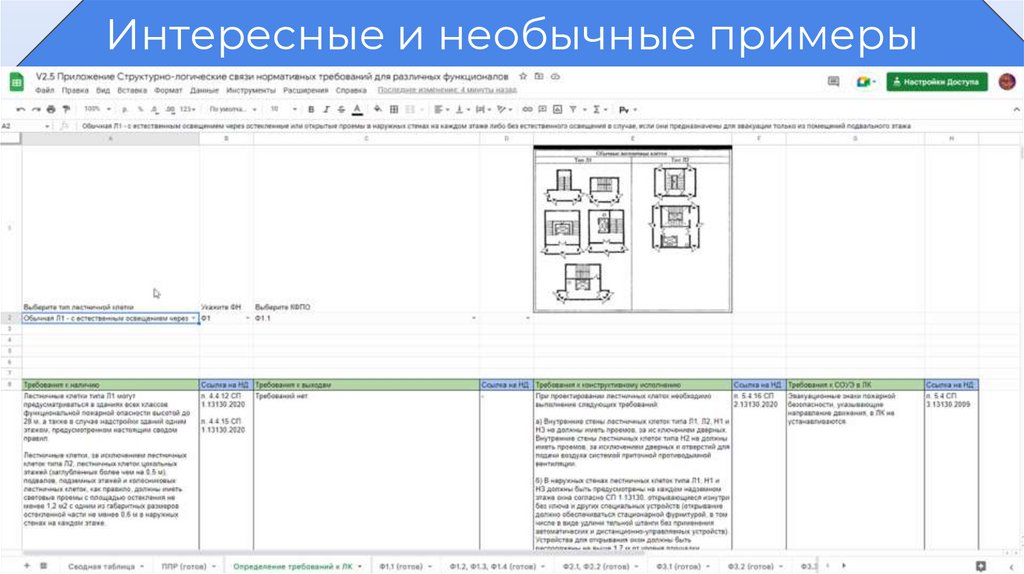Open text wrapping dropdown
The height and width of the screenshot is (574, 1024).
point(484,110)
